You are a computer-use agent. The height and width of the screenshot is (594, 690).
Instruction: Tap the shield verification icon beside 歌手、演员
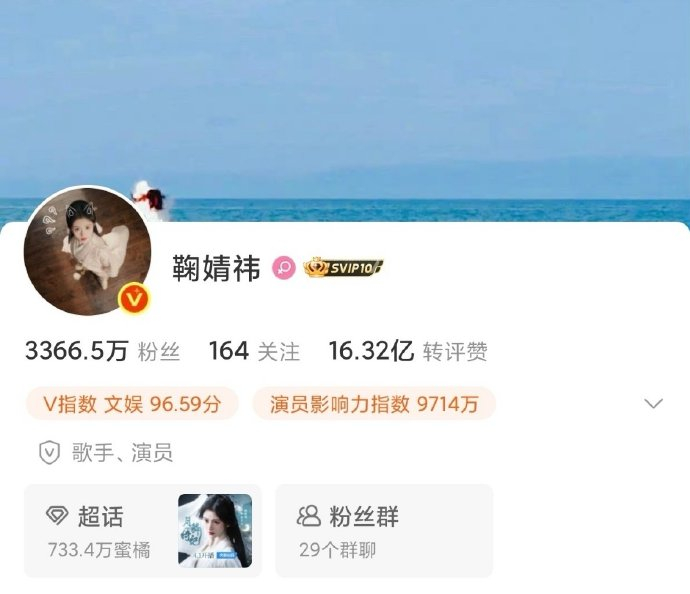click(49, 453)
